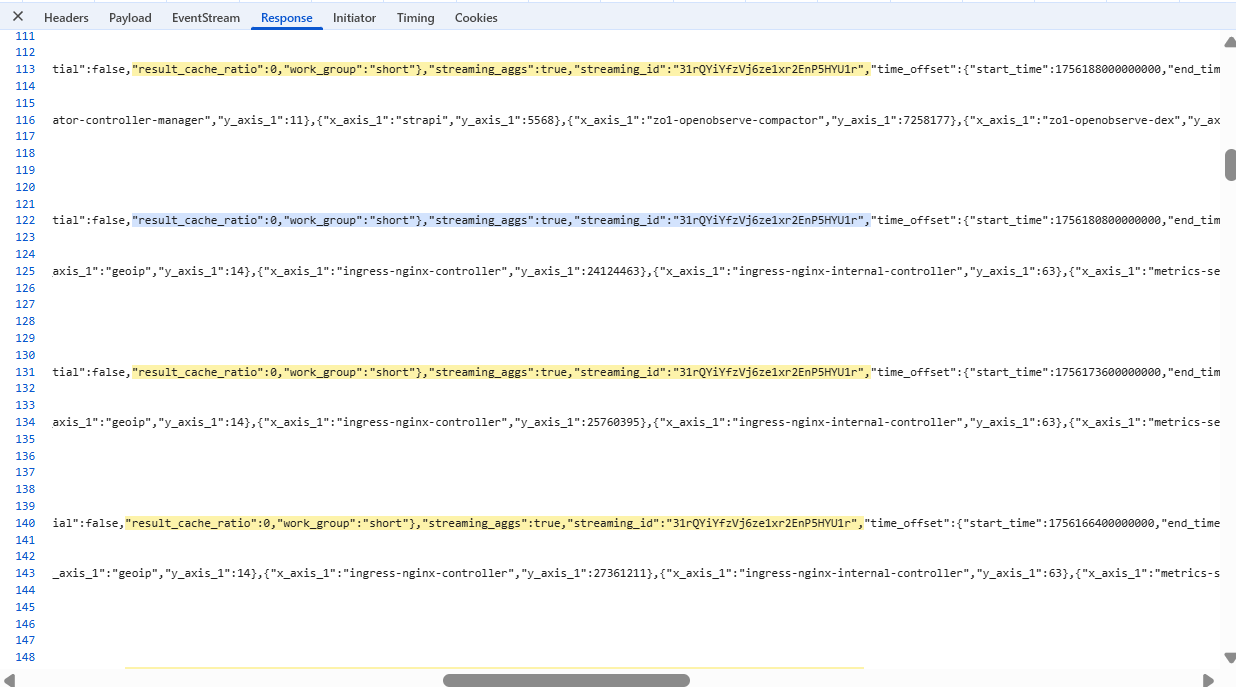
Task: Inspect the Timing tab
Action: (415, 17)
